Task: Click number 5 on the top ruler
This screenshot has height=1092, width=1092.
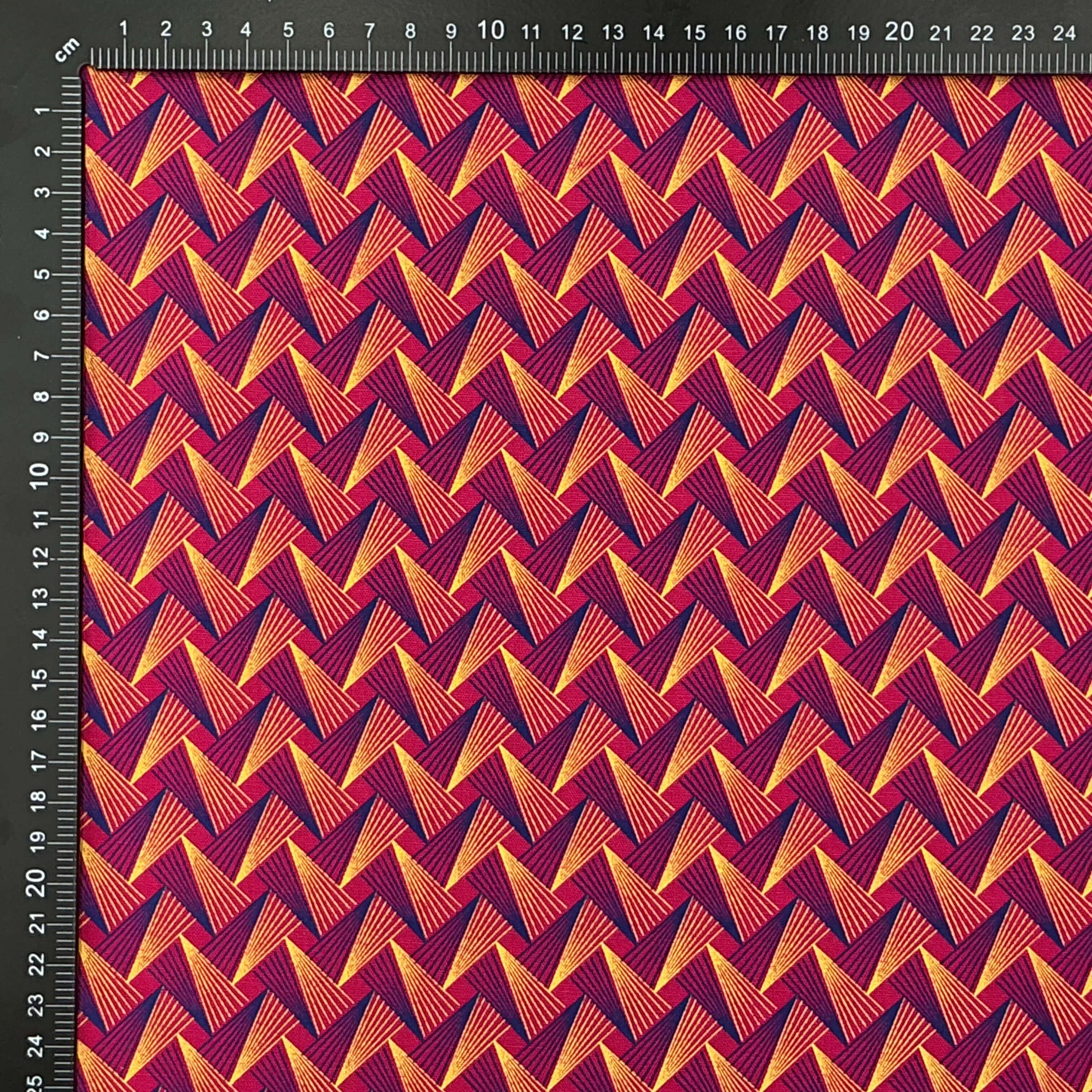Action: click(x=288, y=31)
